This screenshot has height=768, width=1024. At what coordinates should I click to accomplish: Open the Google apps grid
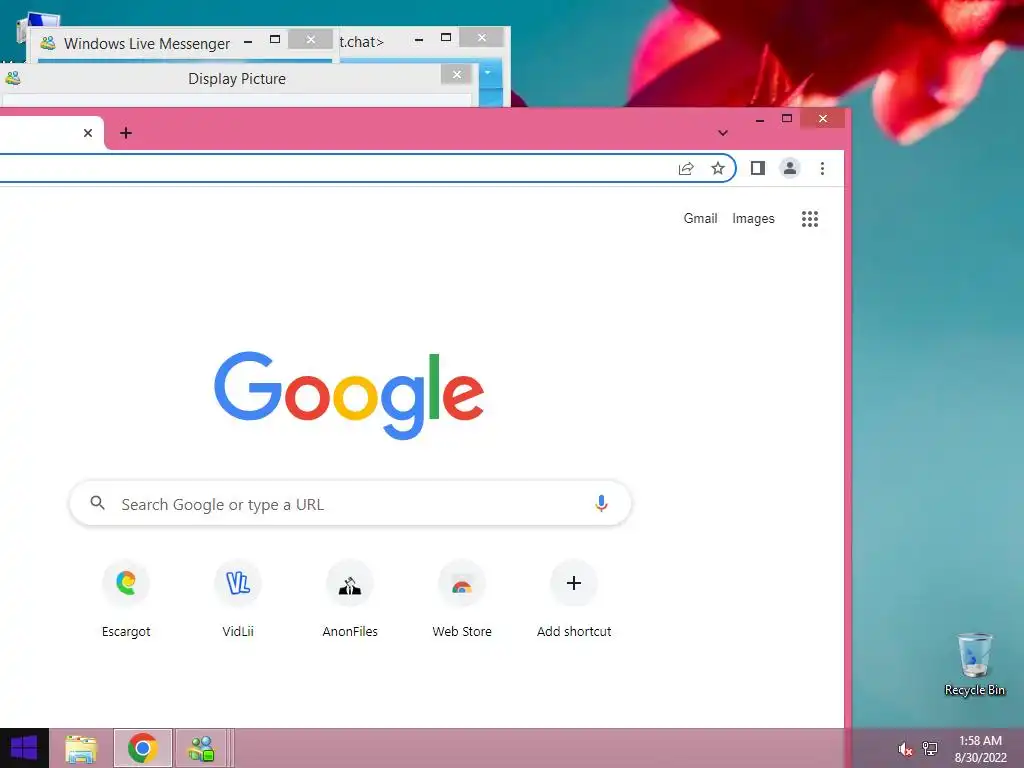click(810, 219)
